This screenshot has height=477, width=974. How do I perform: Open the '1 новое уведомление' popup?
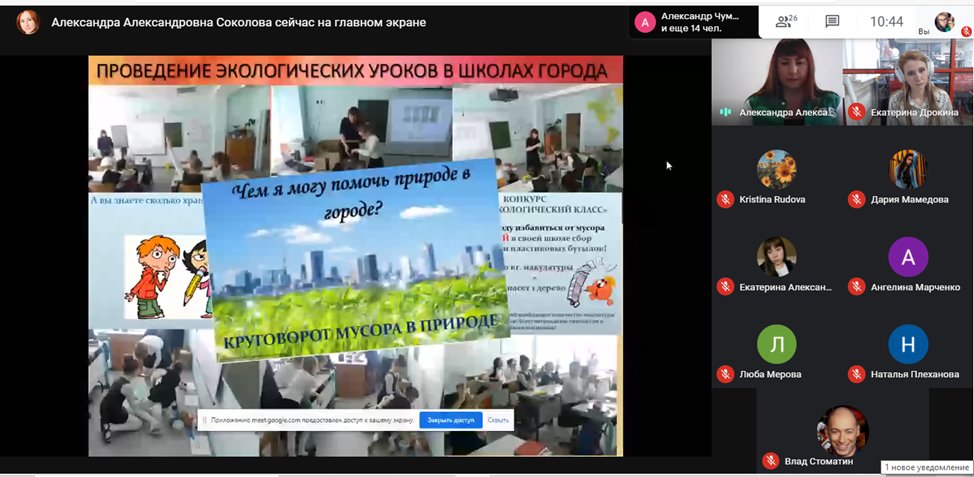pos(926,468)
